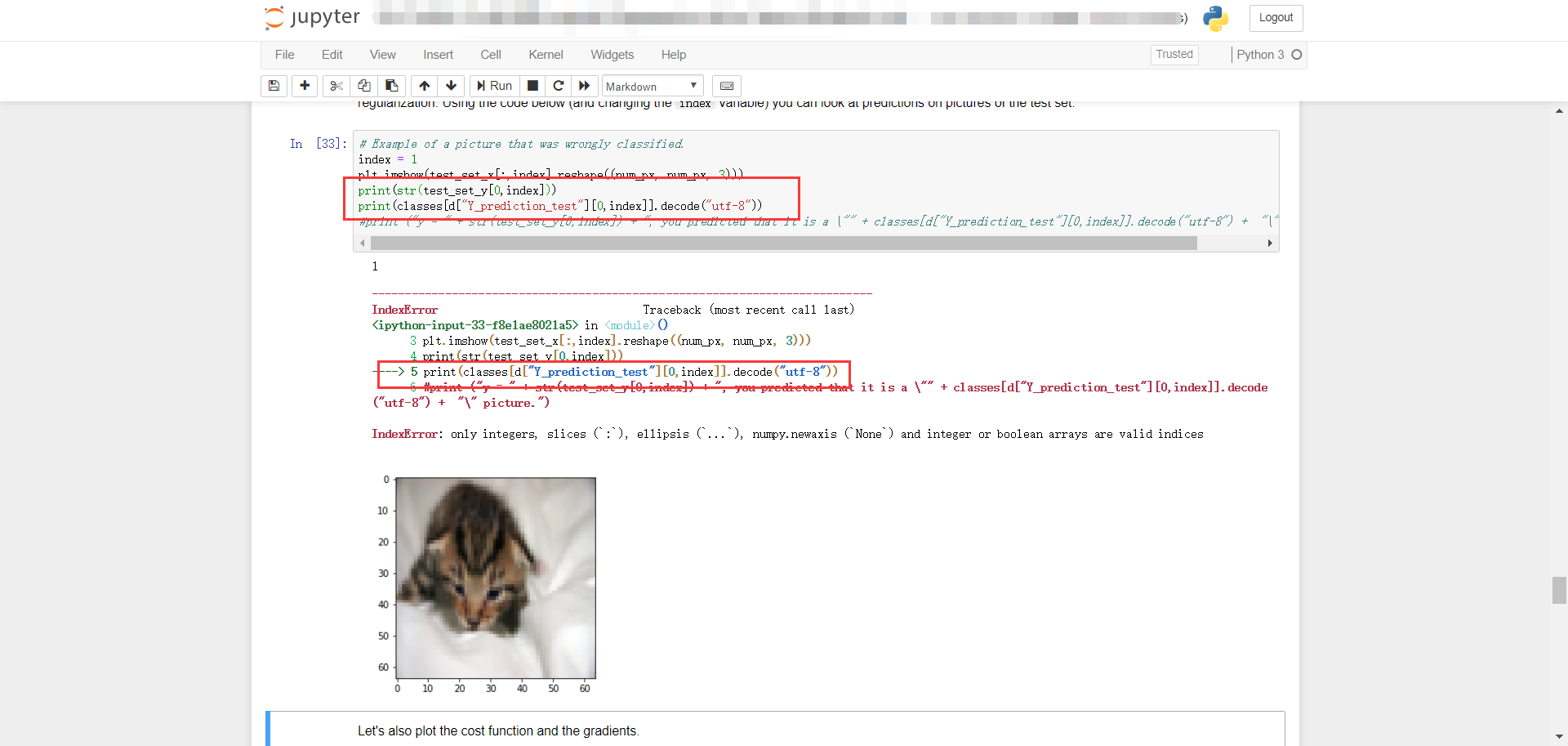This screenshot has width=1568, height=746.
Task: Open the File menu
Action: click(x=284, y=55)
